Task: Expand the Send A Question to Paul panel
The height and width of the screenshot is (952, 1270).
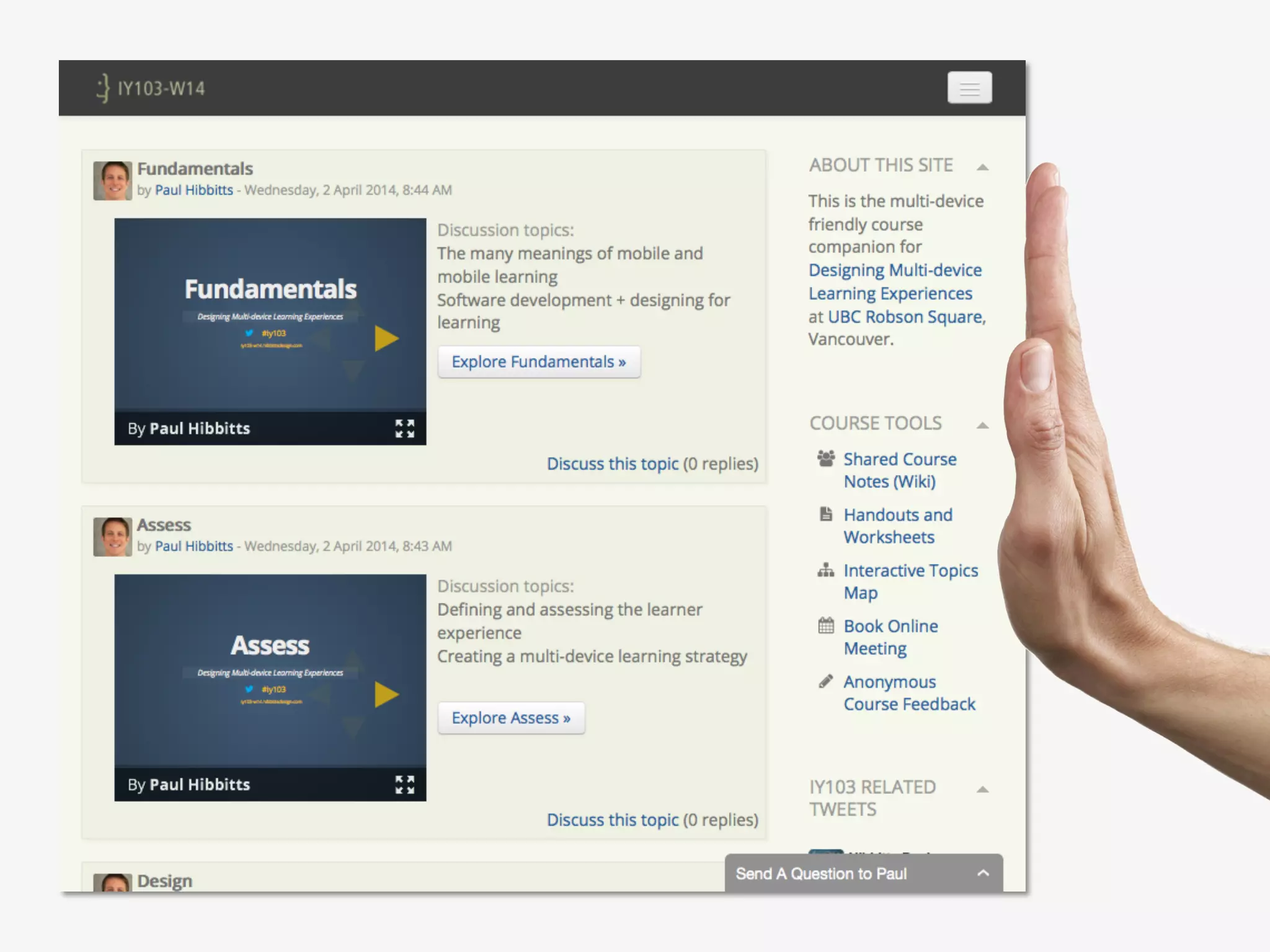Action: point(983,873)
